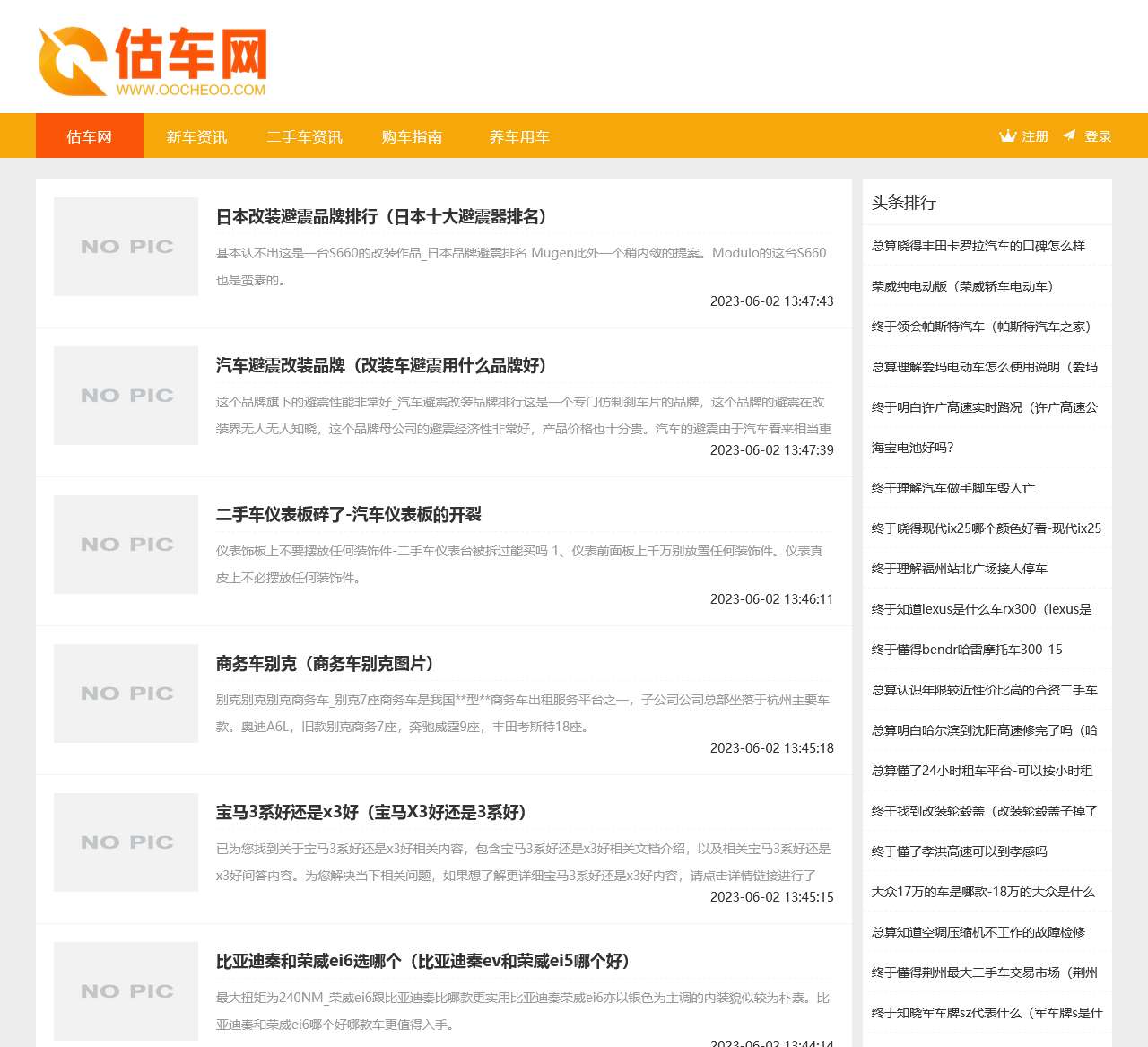Select the 购车指南 menu item
This screenshot has width=1148, height=1047.
412,136
